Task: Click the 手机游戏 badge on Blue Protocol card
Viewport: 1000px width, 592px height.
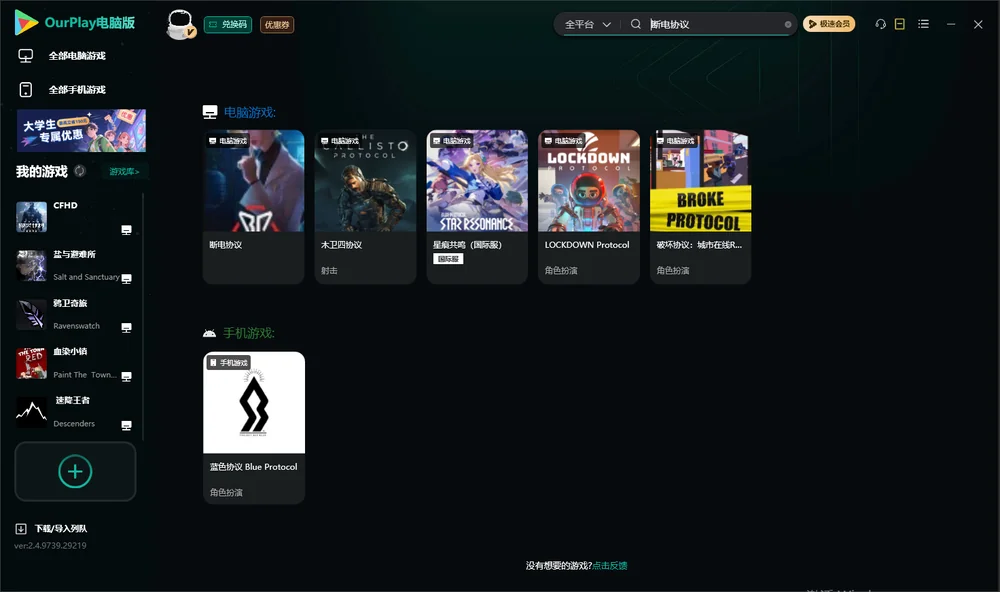Action: [x=228, y=362]
